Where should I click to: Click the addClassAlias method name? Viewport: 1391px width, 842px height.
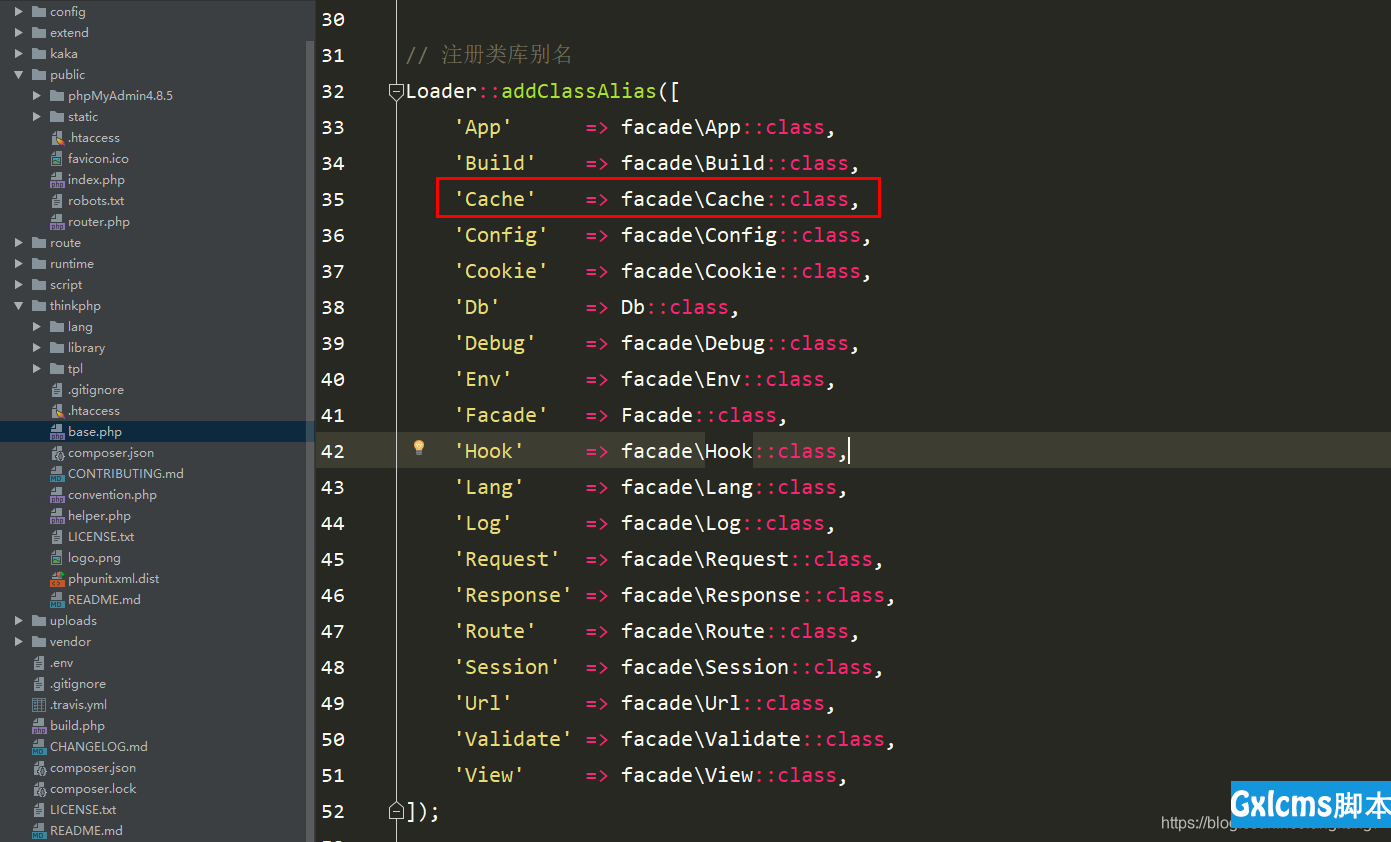579,92
